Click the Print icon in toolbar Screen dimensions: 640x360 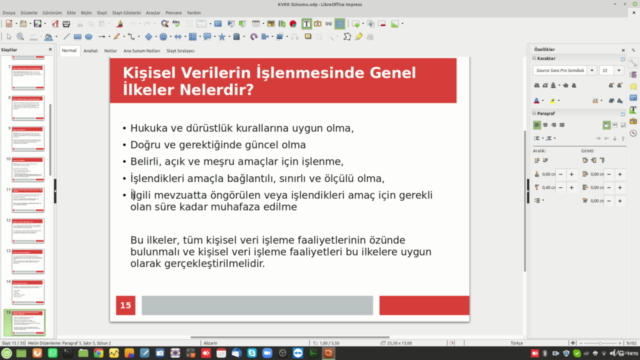[x=66, y=24]
